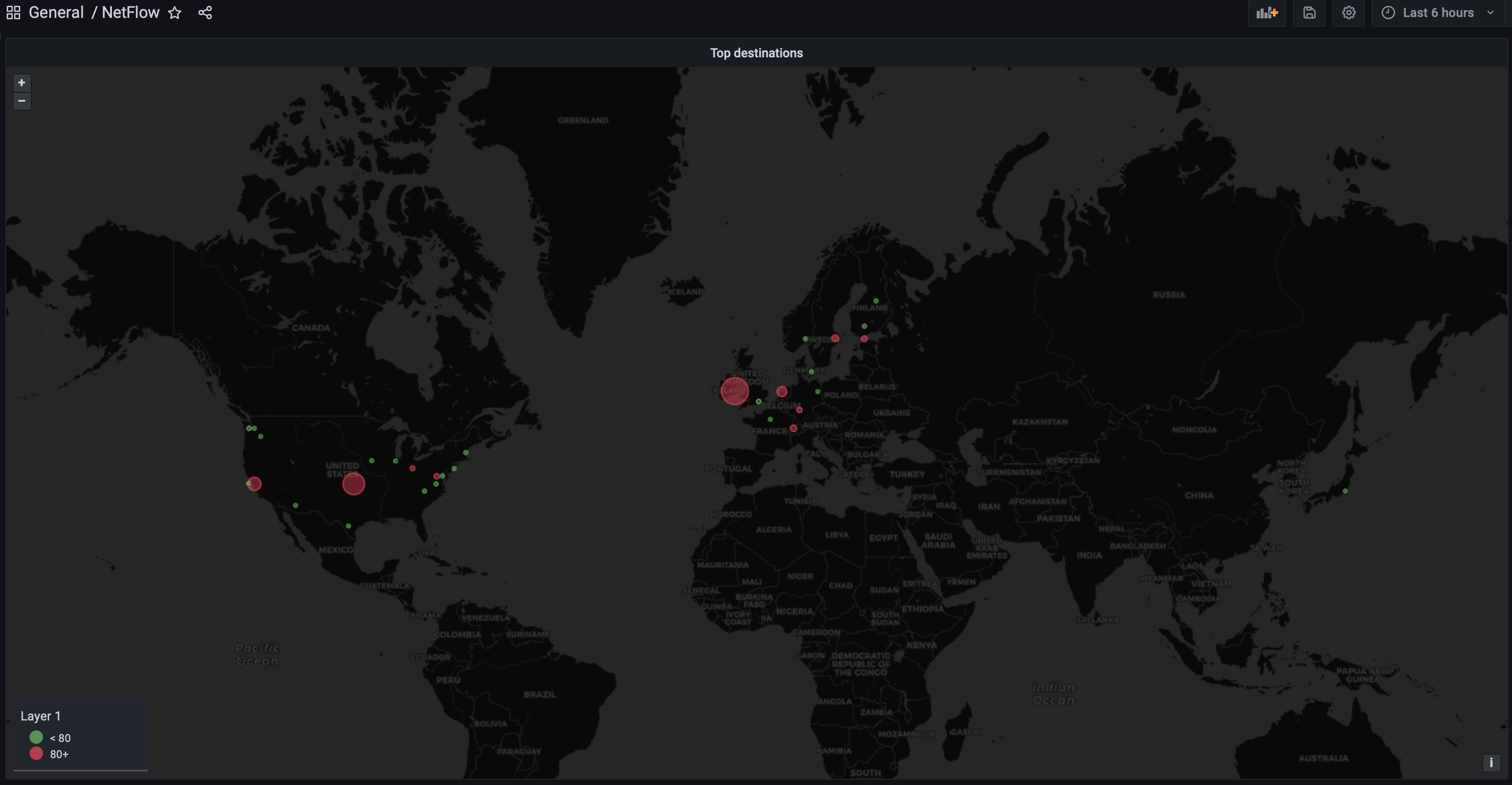Zoom in on the world map
The height and width of the screenshot is (785, 1512).
pyautogui.click(x=21, y=82)
